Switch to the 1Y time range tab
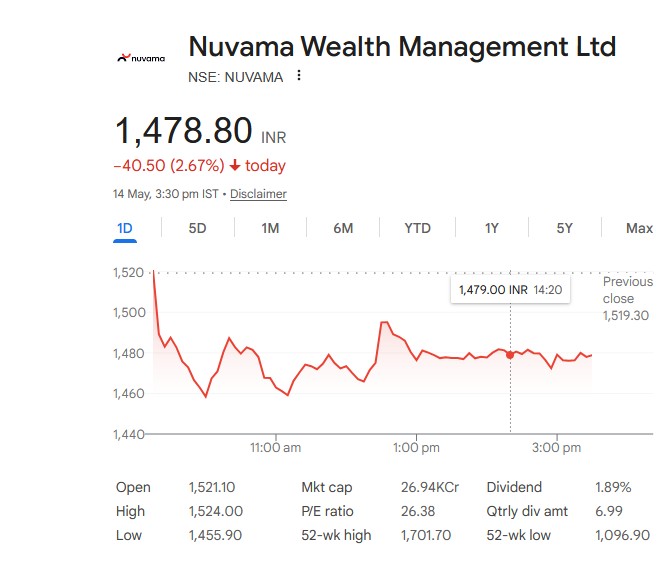Screen dimensions: 663x577 (491, 229)
